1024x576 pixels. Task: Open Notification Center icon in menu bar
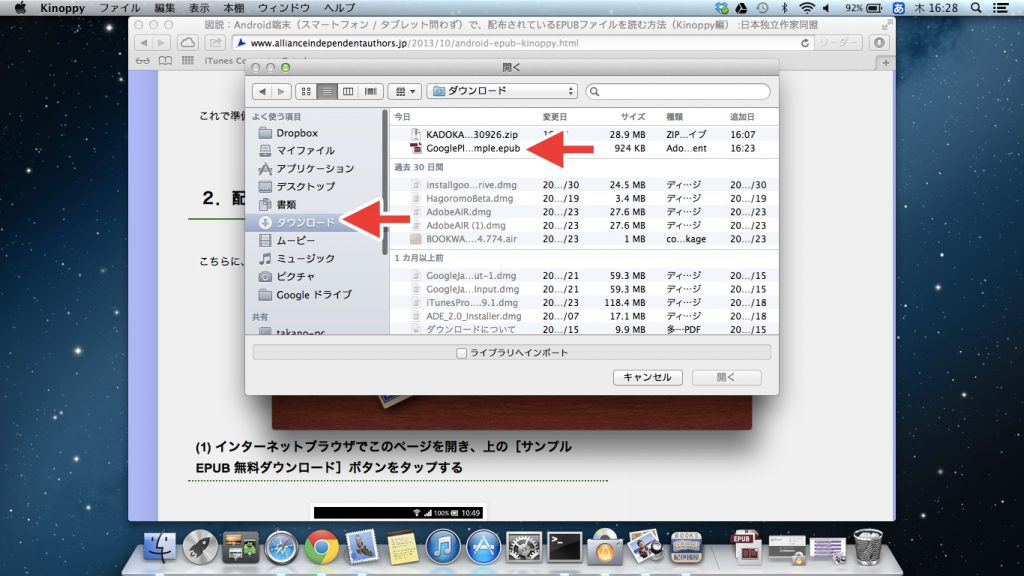click(x=1000, y=8)
